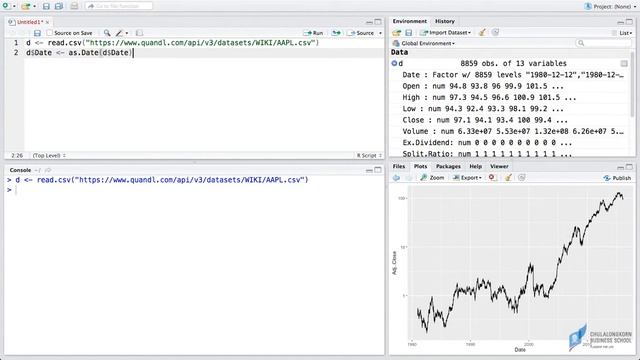Refresh current plot icon
Image resolution: width=640 pixels, height=360 pixels.
521,178
